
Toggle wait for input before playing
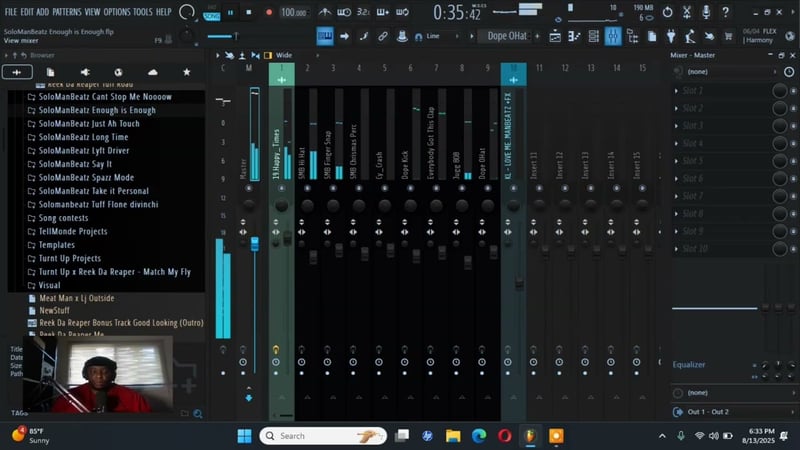344,12
